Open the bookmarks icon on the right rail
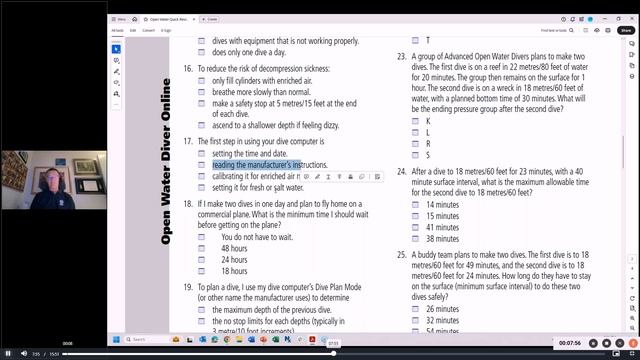The height and width of the screenshot is (360, 640). pos(632,54)
